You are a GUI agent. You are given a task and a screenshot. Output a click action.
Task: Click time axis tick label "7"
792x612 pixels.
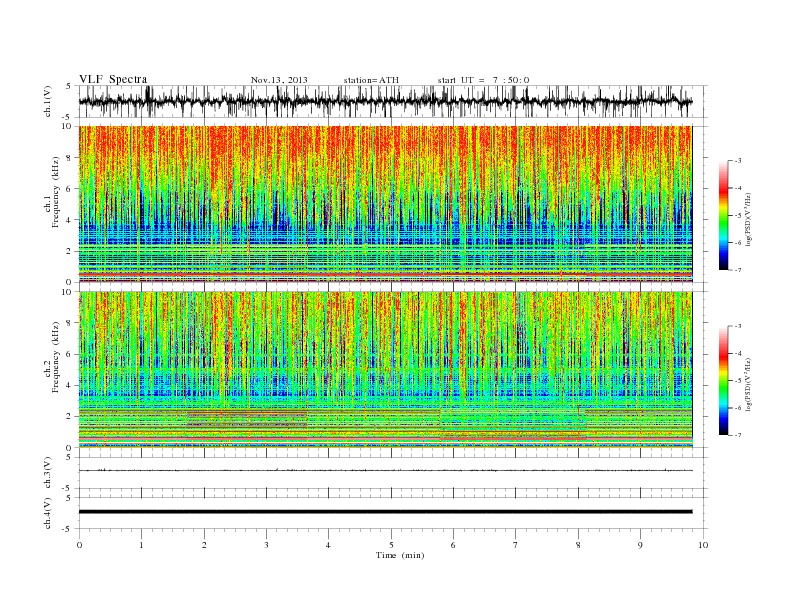coord(516,545)
